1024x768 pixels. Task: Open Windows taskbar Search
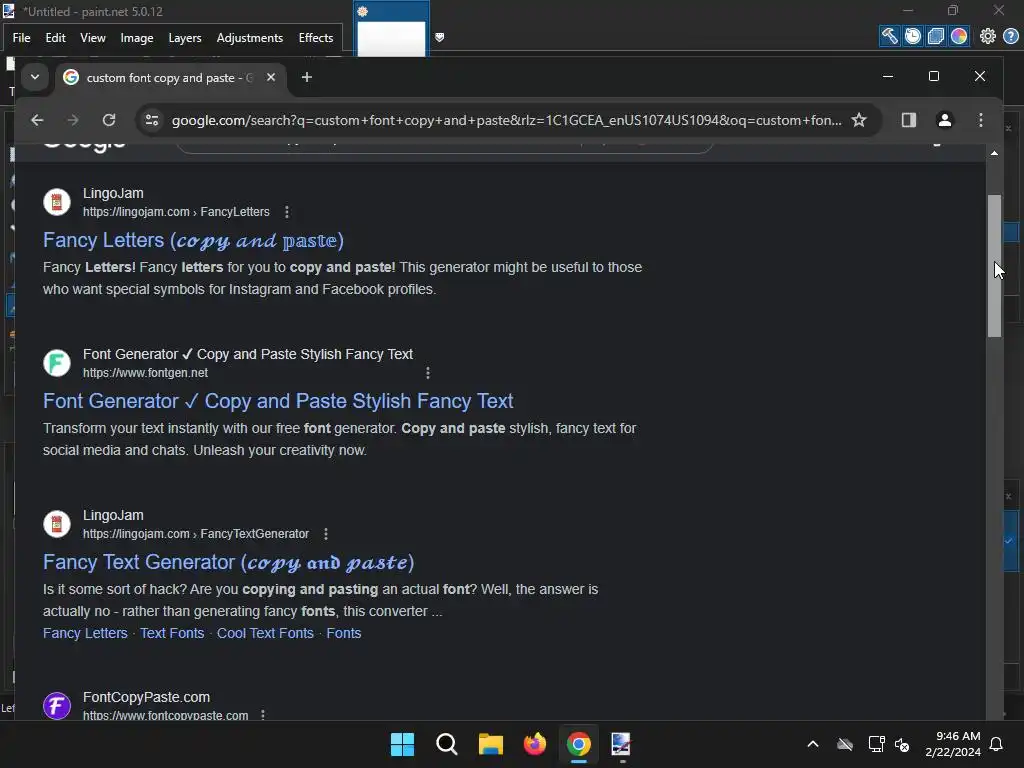pos(447,744)
